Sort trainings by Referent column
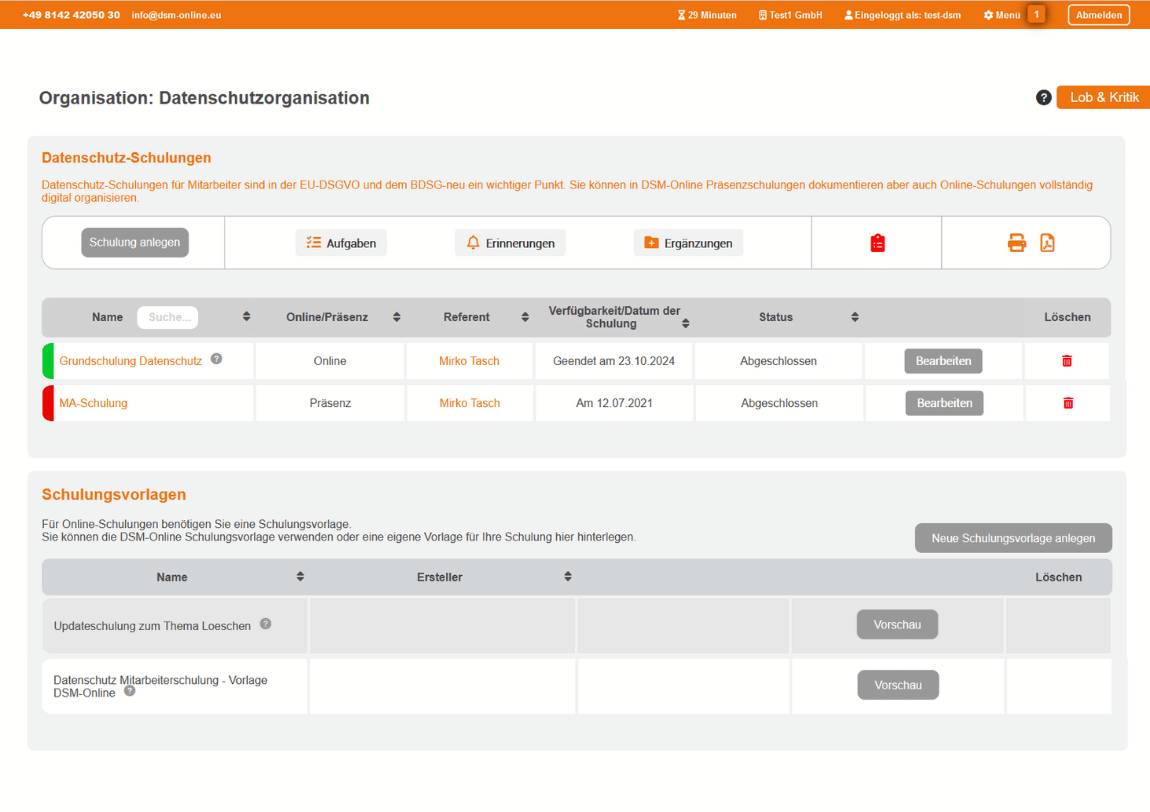 pyautogui.click(x=525, y=317)
